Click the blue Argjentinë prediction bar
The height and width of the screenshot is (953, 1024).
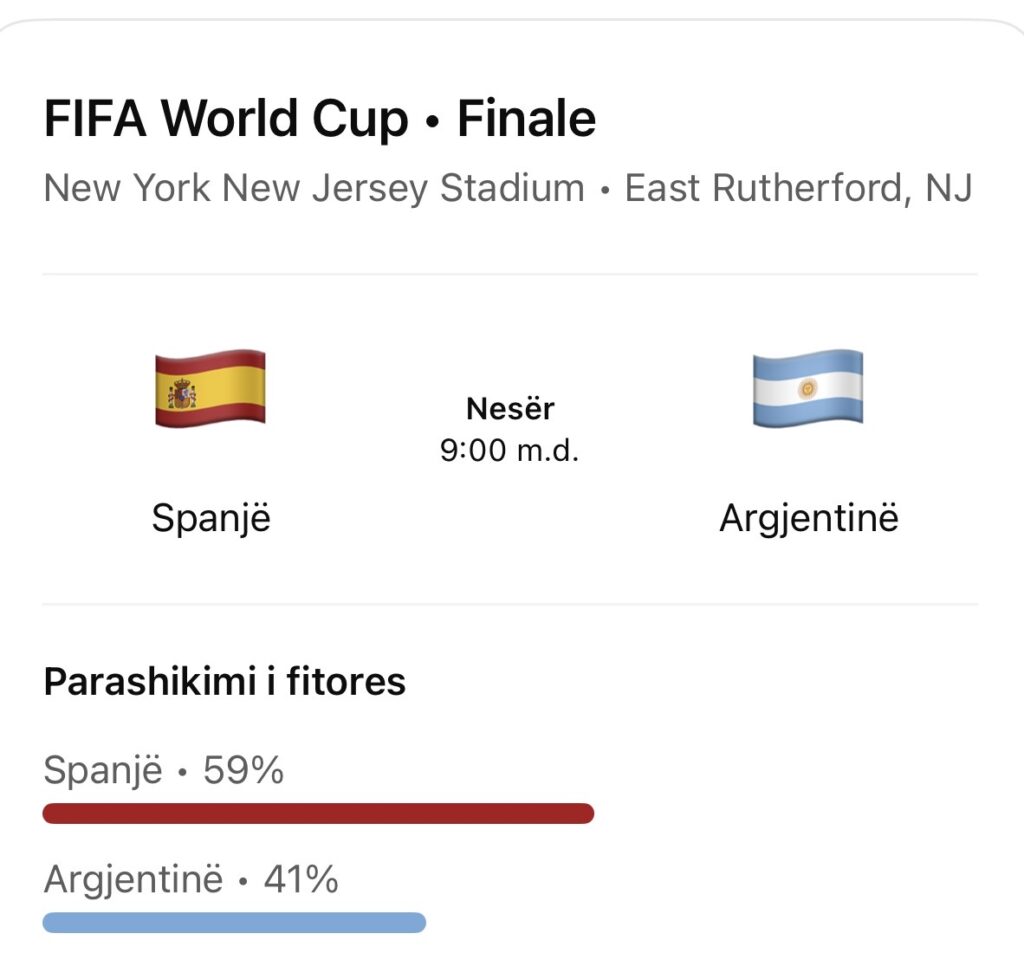[x=234, y=922]
